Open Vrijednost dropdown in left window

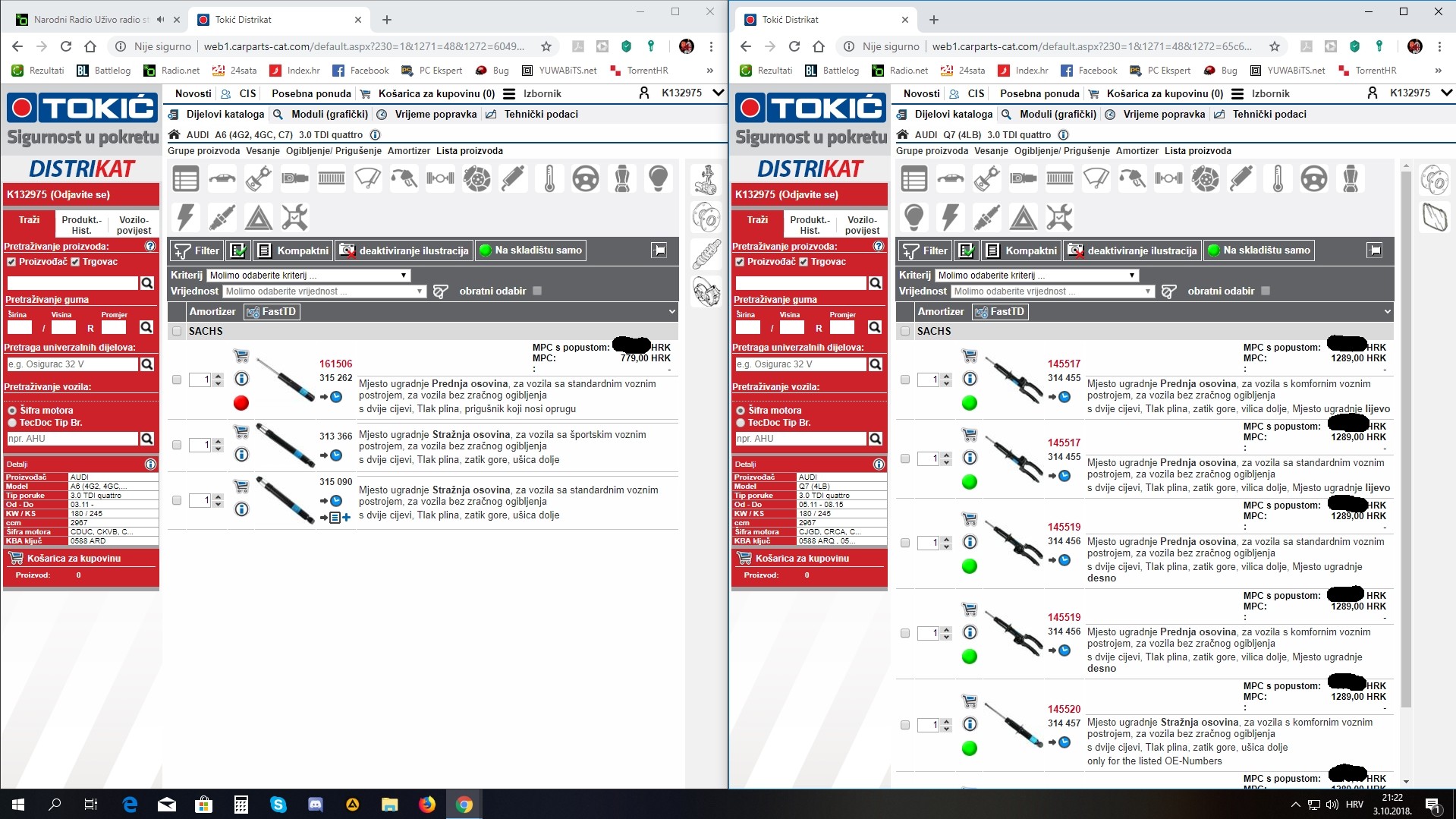[325, 291]
